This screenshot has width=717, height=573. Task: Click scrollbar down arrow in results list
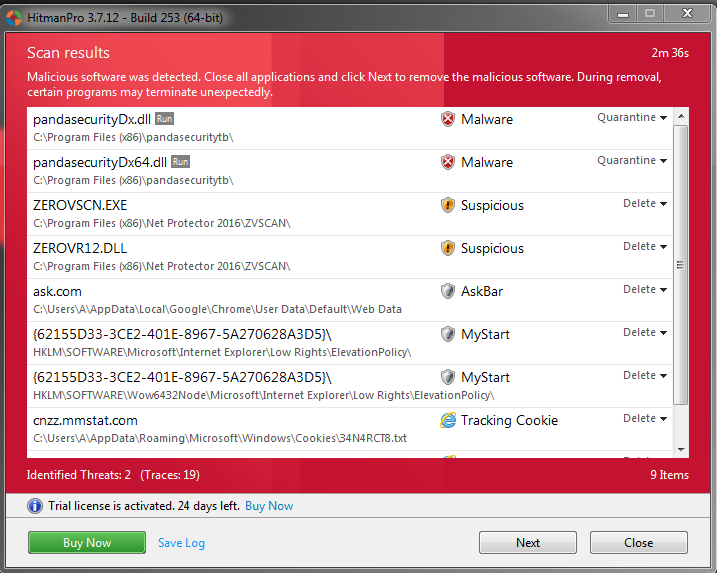[x=681, y=450]
